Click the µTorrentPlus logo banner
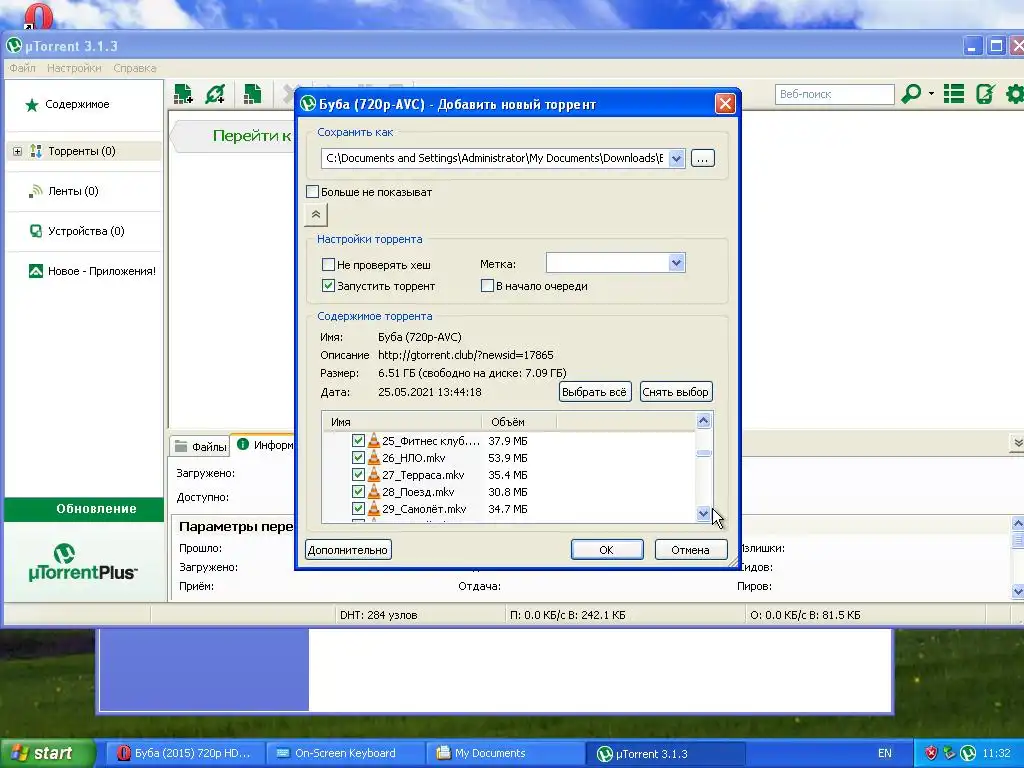Screen dimensions: 1024x768 83,562
